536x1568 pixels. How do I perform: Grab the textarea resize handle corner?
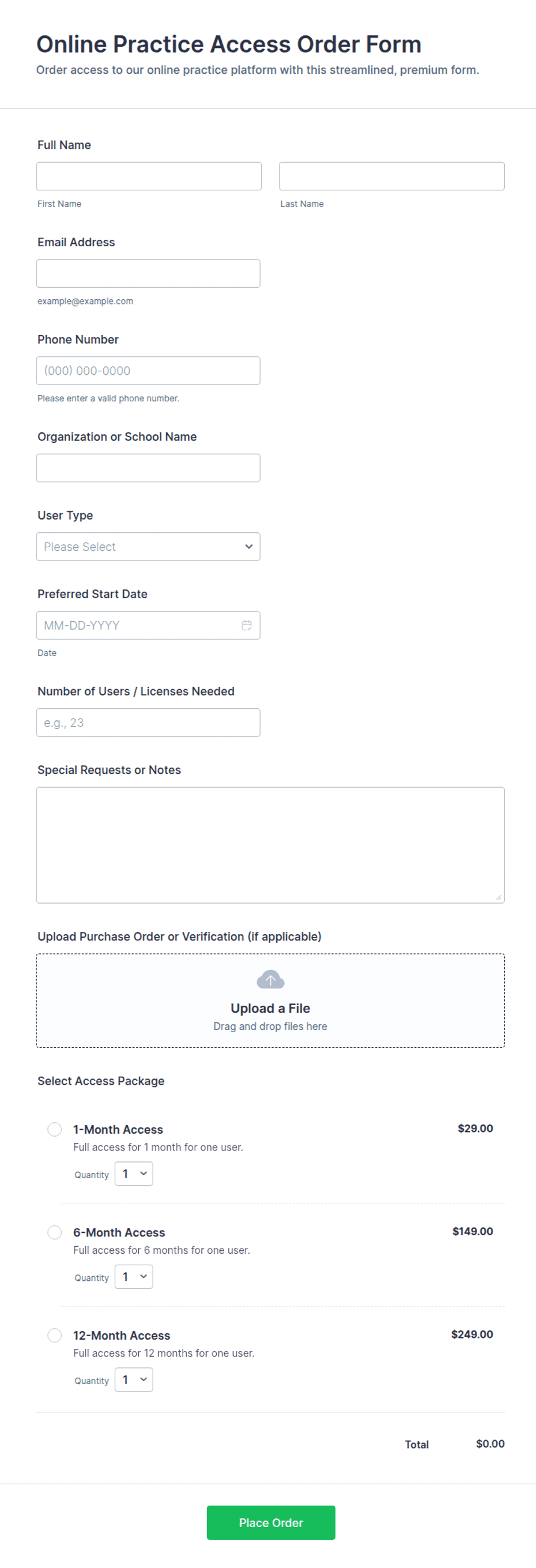(x=499, y=897)
